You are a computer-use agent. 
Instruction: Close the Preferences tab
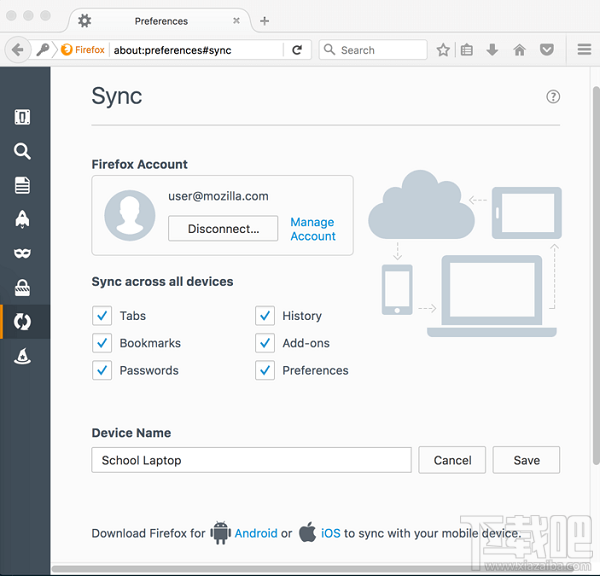[236, 21]
